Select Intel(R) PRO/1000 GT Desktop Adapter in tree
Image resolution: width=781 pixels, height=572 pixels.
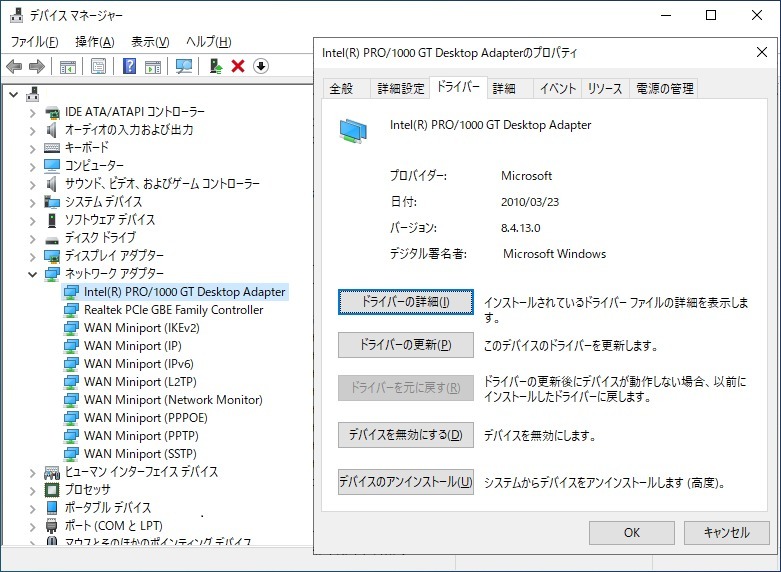pos(184,292)
